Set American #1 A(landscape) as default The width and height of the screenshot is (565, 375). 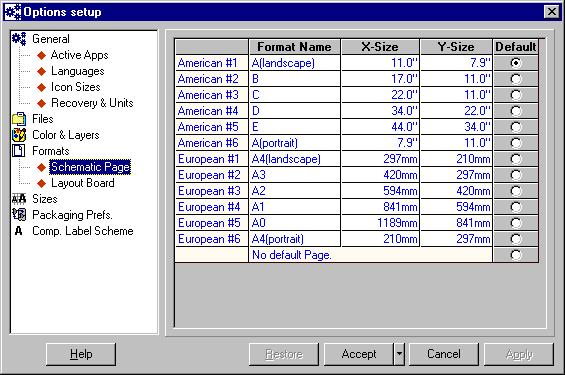(516, 63)
